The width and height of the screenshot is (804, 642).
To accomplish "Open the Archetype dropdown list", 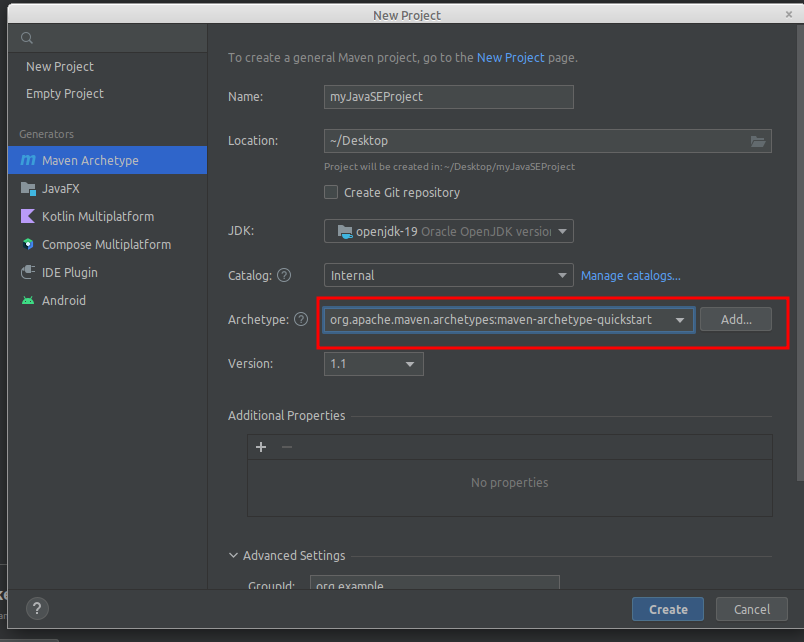I will coord(509,320).
